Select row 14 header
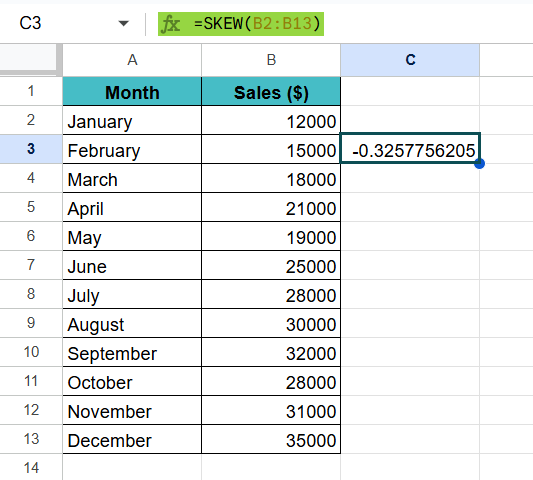Viewport: 533px width, 480px height. point(31,467)
